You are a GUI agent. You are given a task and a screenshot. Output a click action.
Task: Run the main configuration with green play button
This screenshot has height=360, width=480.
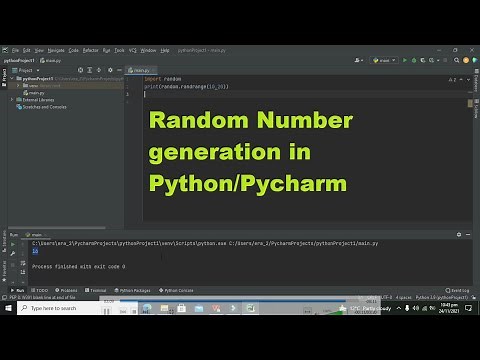pyautogui.click(x=405, y=60)
